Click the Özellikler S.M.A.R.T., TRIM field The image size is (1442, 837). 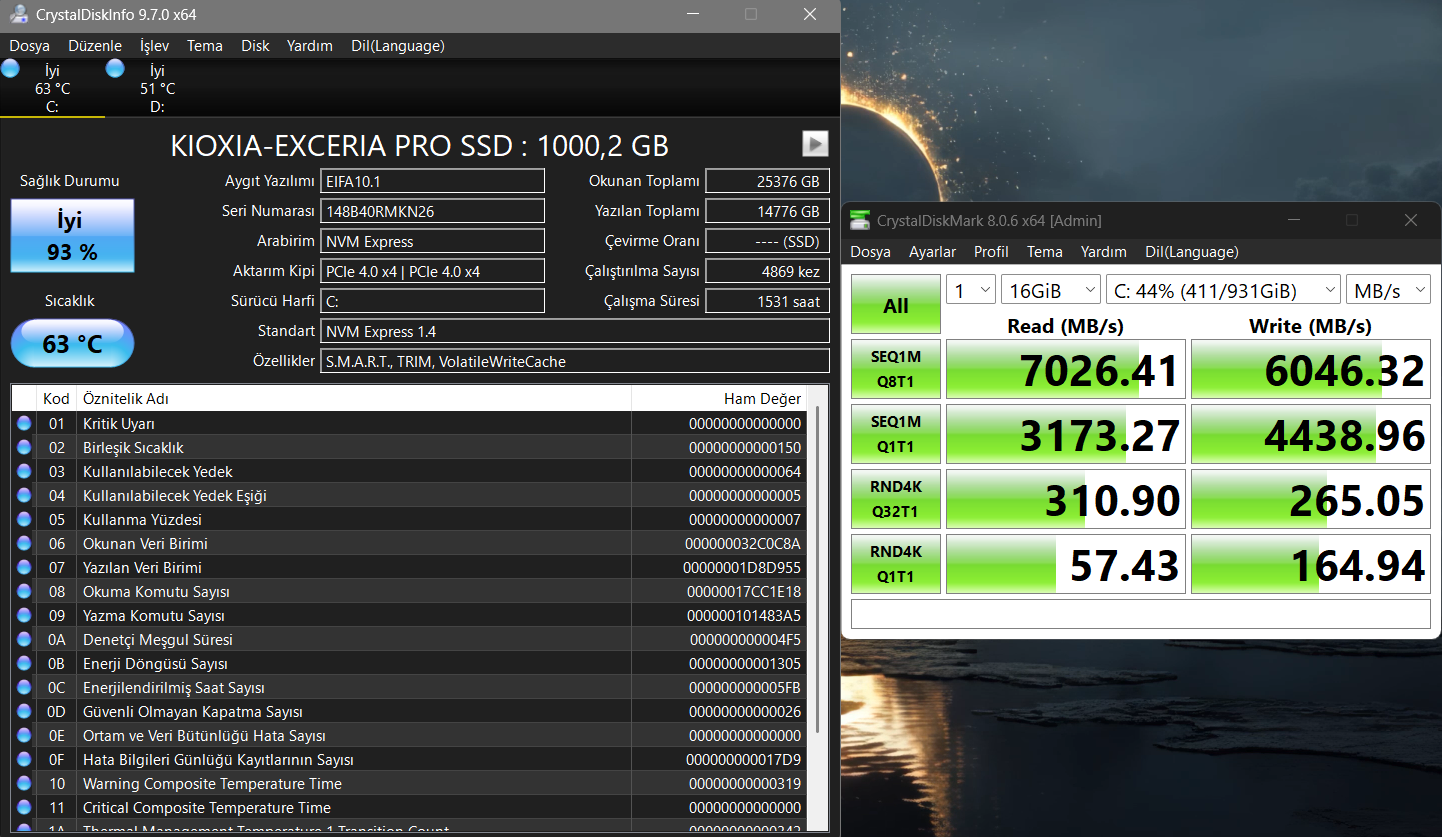point(575,361)
